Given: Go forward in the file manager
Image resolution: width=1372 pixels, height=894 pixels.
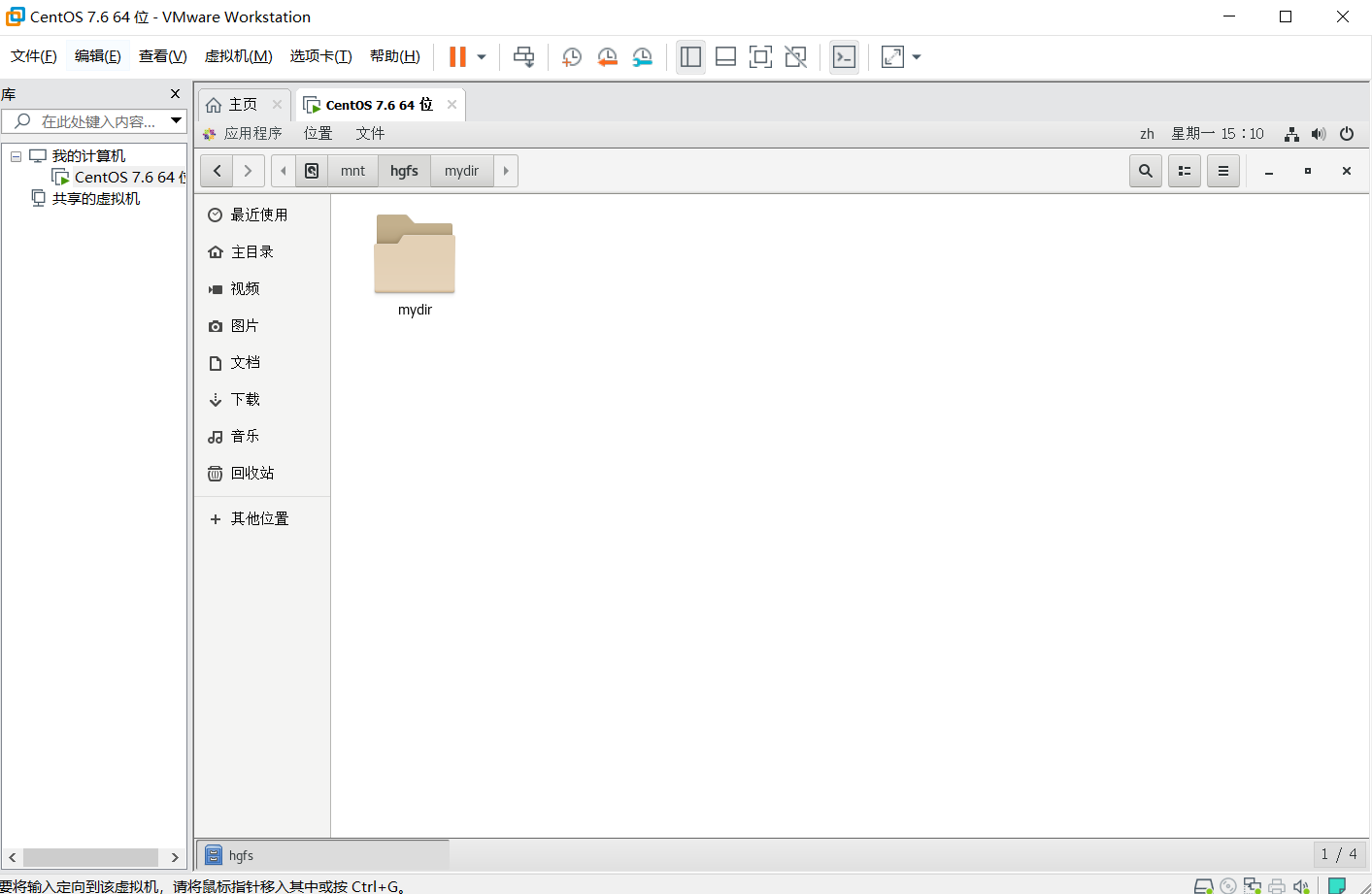Looking at the screenshot, I should click(x=249, y=171).
